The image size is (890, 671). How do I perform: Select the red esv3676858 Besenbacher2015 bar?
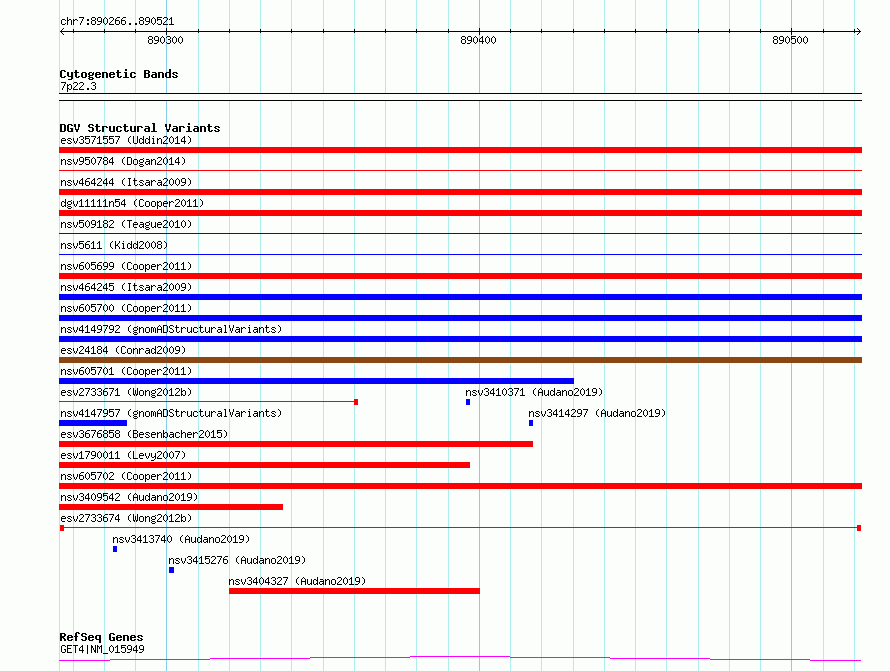[x=296, y=444]
